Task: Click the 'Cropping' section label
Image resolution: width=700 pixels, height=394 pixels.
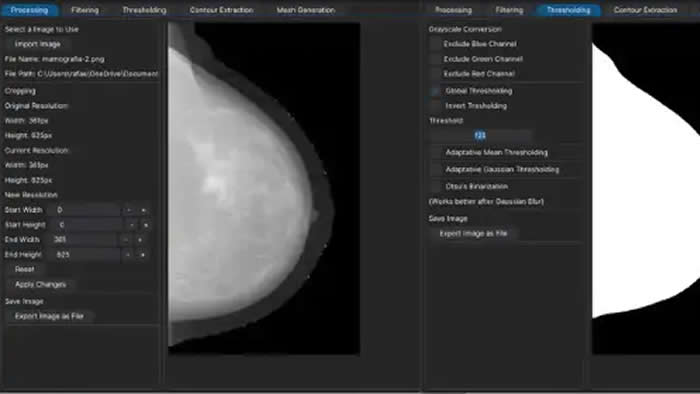Action: click(20, 91)
